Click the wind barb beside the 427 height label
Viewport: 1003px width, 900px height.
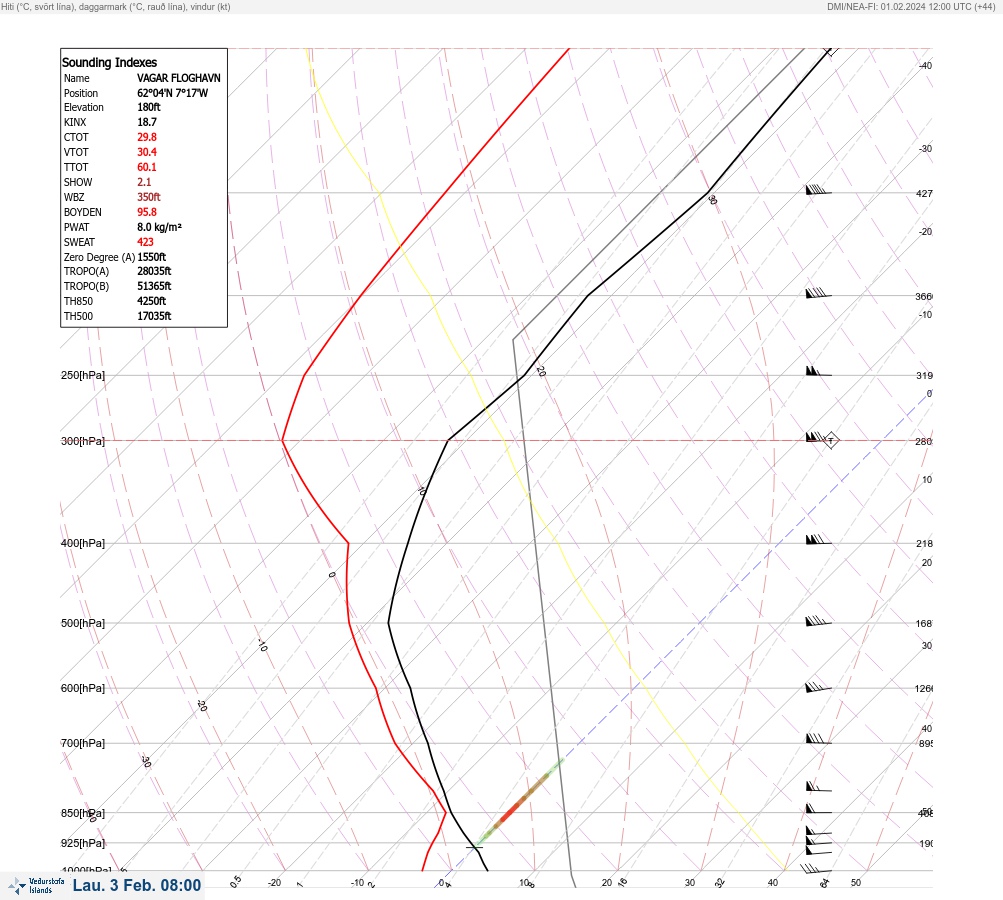click(818, 189)
